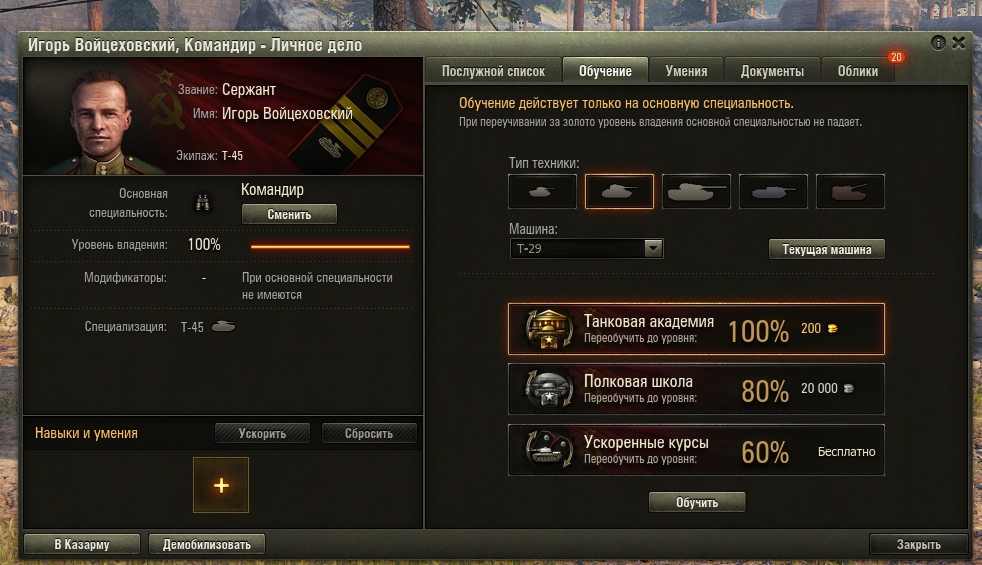Image resolution: width=982 pixels, height=565 pixels.
Task: Open the Машина dropdown showing T-29
Action: pos(586,249)
